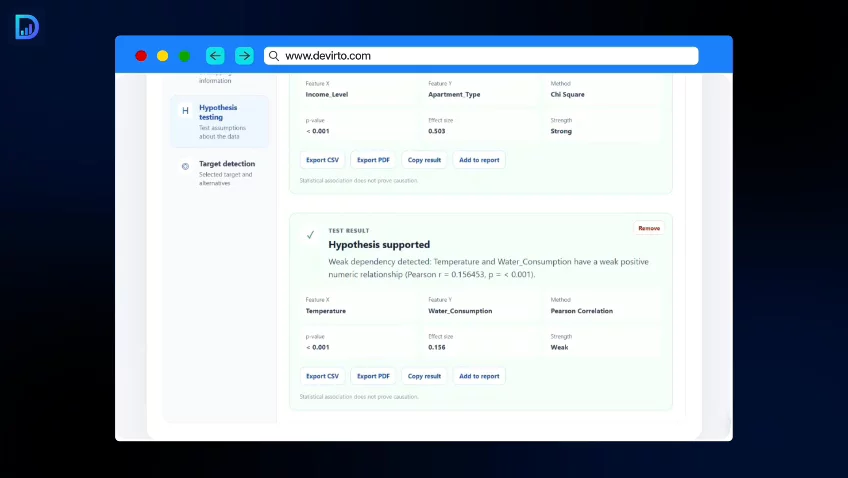
Task: Click the red window control dot
Action: (x=141, y=56)
